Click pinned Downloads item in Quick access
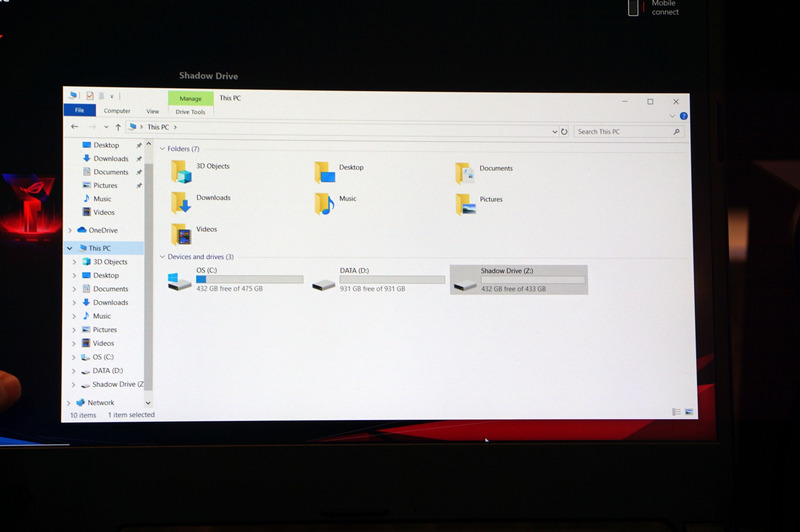This screenshot has height=532, width=800. point(111,159)
